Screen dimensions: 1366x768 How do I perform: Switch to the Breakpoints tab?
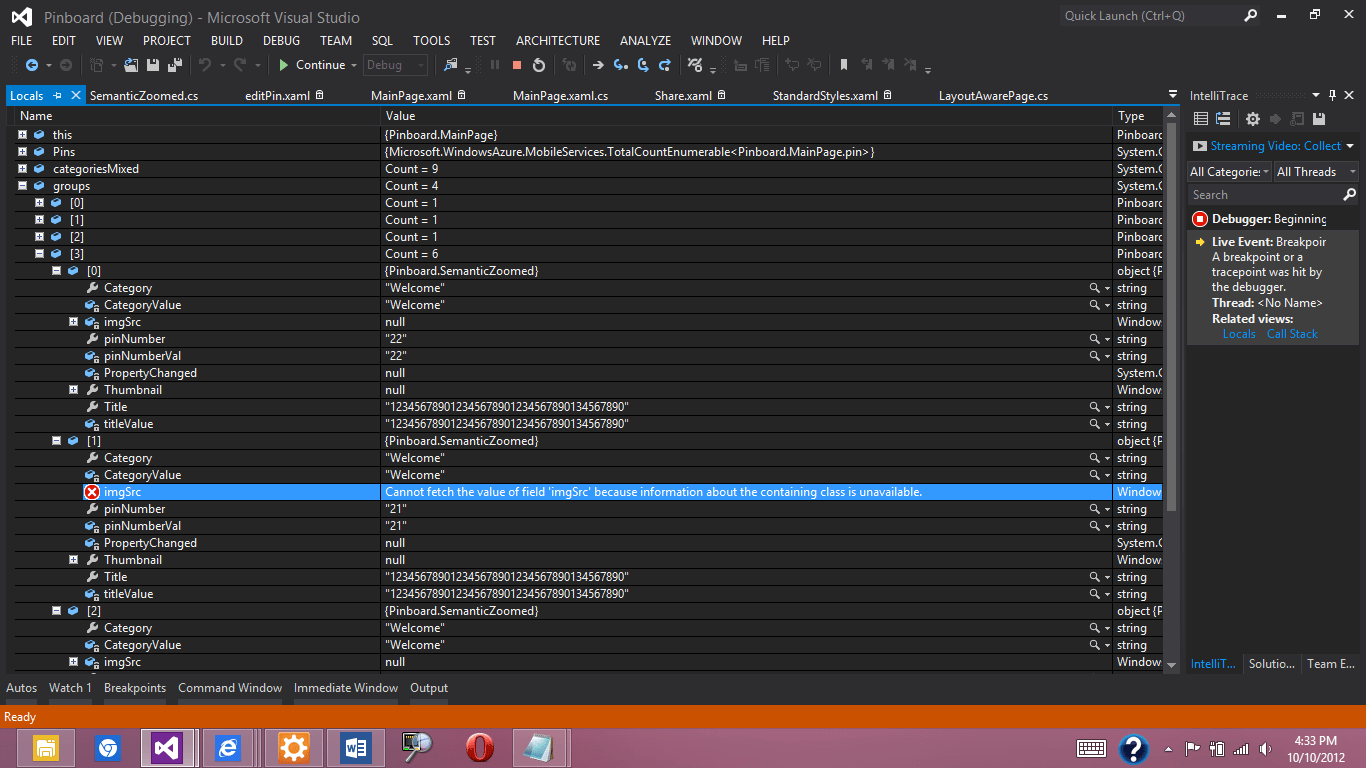pos(135,688)
